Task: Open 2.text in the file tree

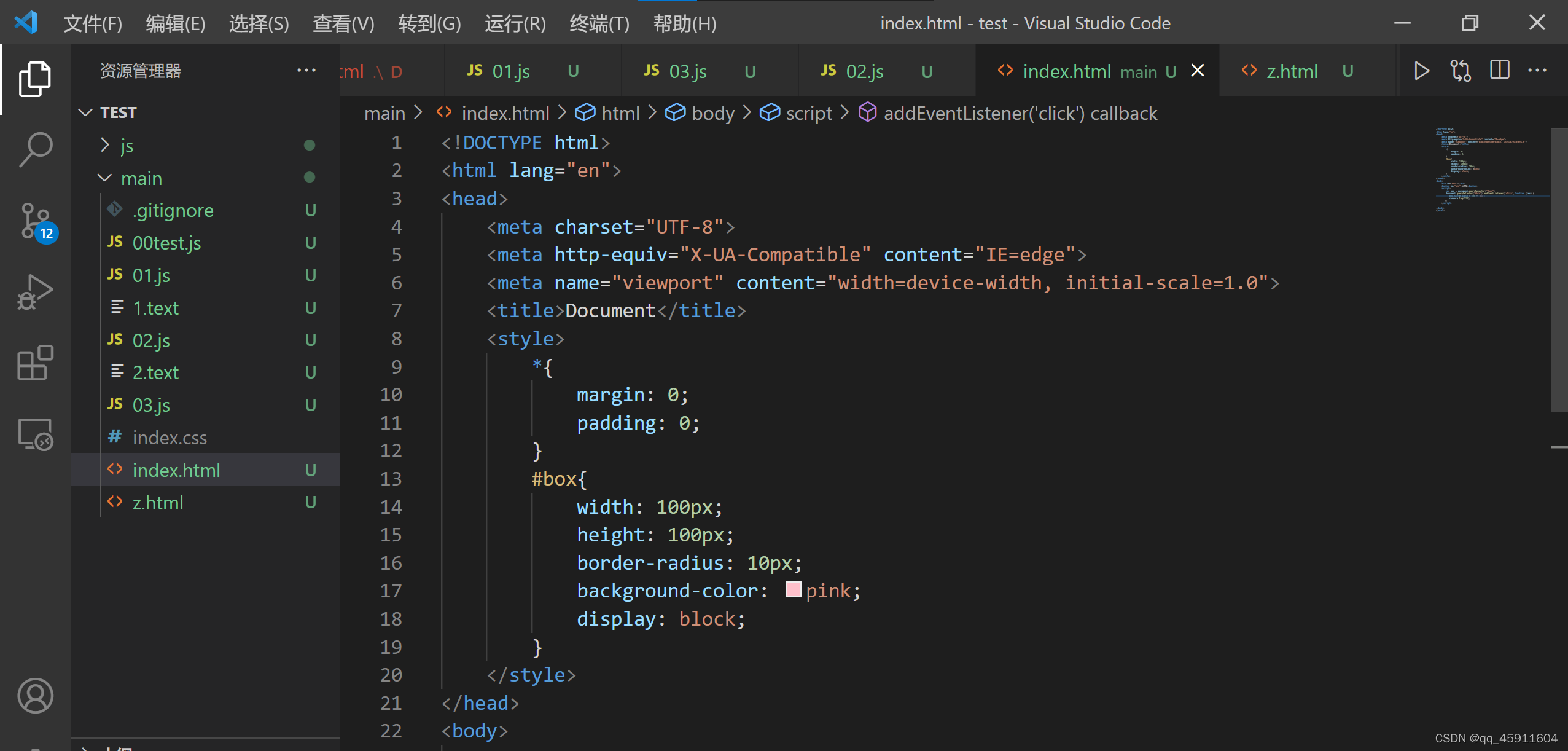Action: point(205,373)
